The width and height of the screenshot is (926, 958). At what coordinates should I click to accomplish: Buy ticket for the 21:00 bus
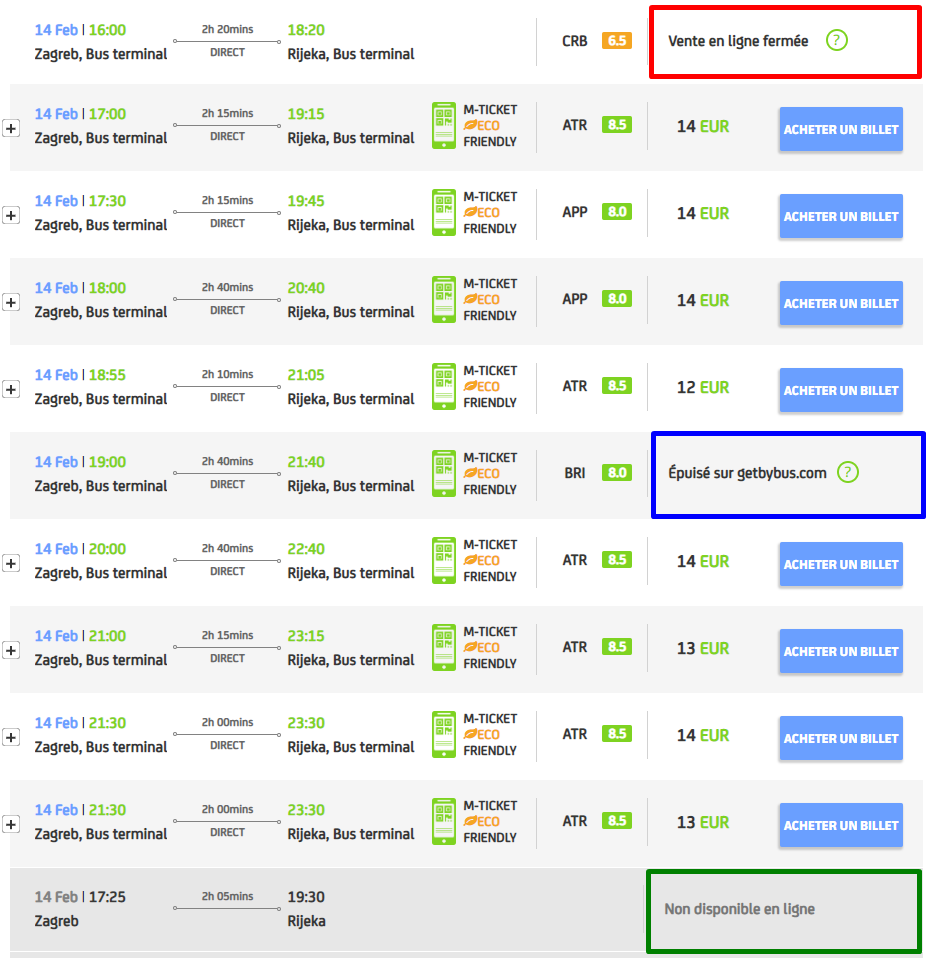coord(840,651)
